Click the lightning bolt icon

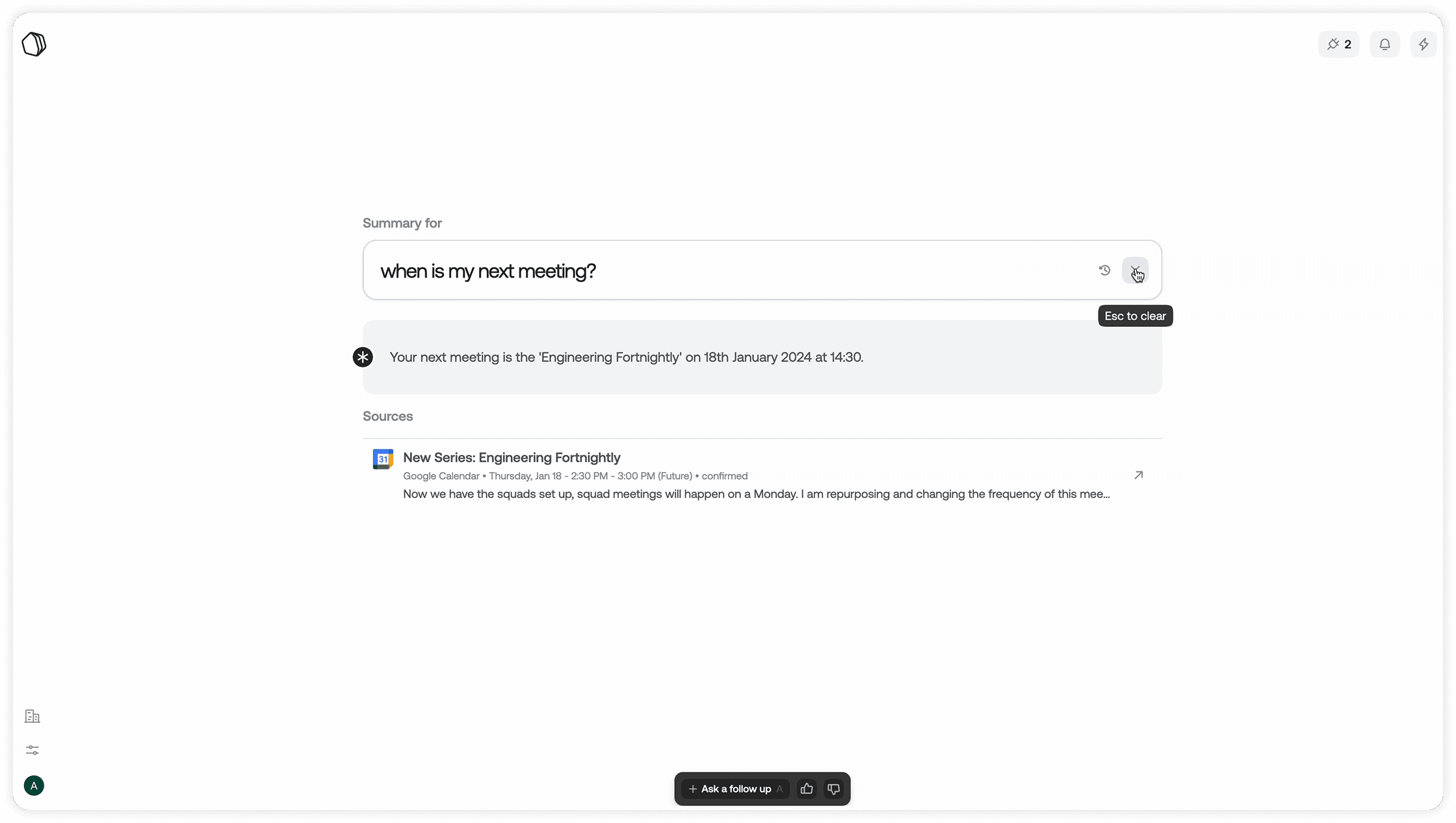pyautogui.click(x=1423, y=44)
